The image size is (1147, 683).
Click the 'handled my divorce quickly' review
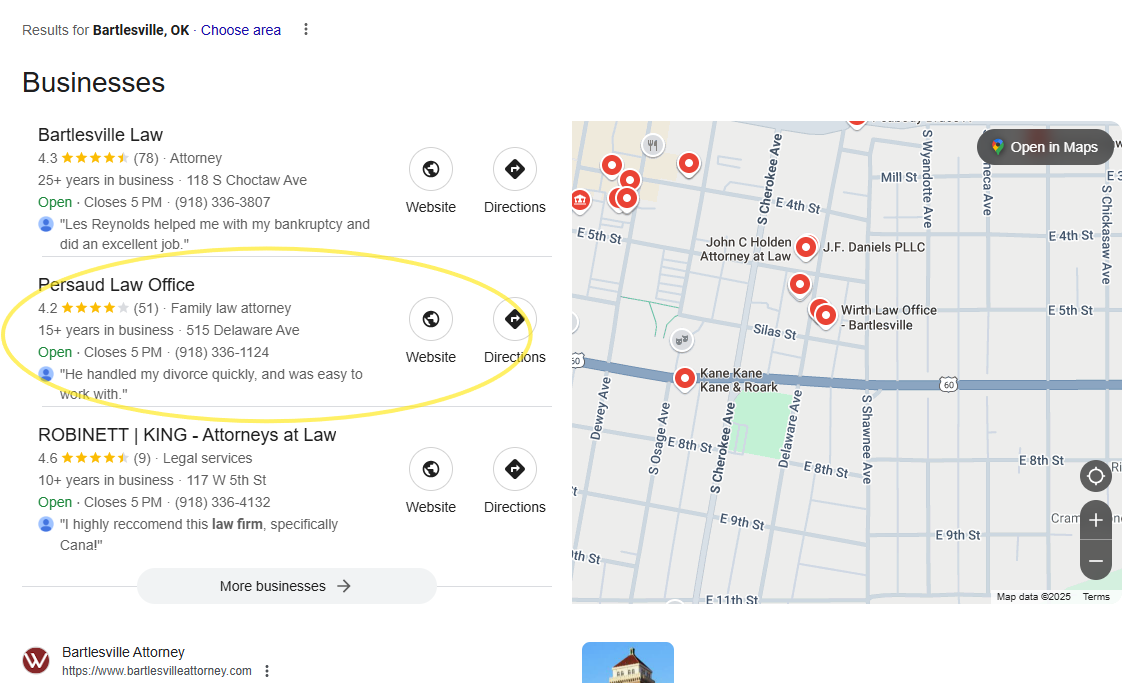[211, 384]
